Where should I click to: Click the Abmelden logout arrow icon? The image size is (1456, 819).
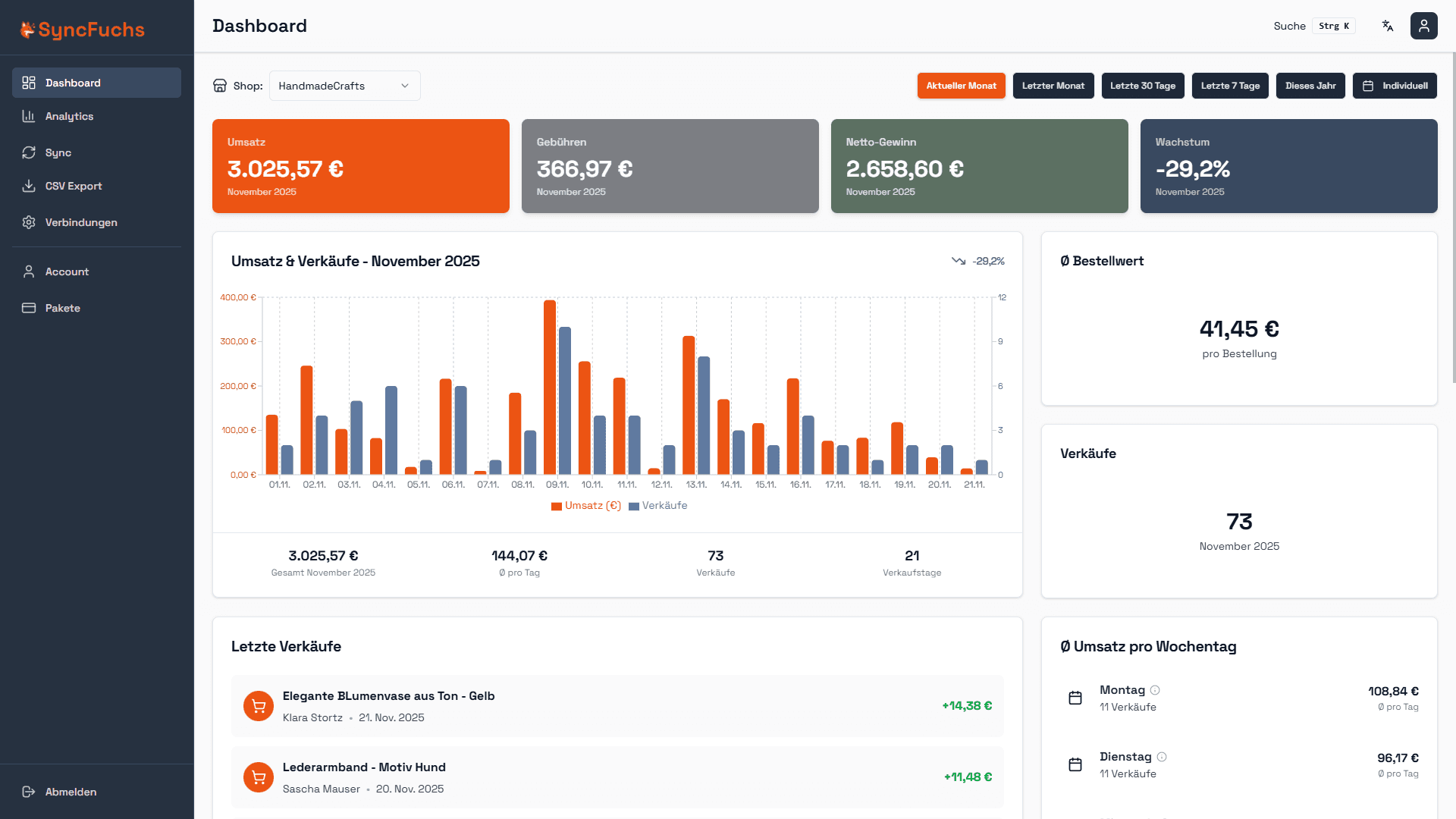(x=29, y=792)
